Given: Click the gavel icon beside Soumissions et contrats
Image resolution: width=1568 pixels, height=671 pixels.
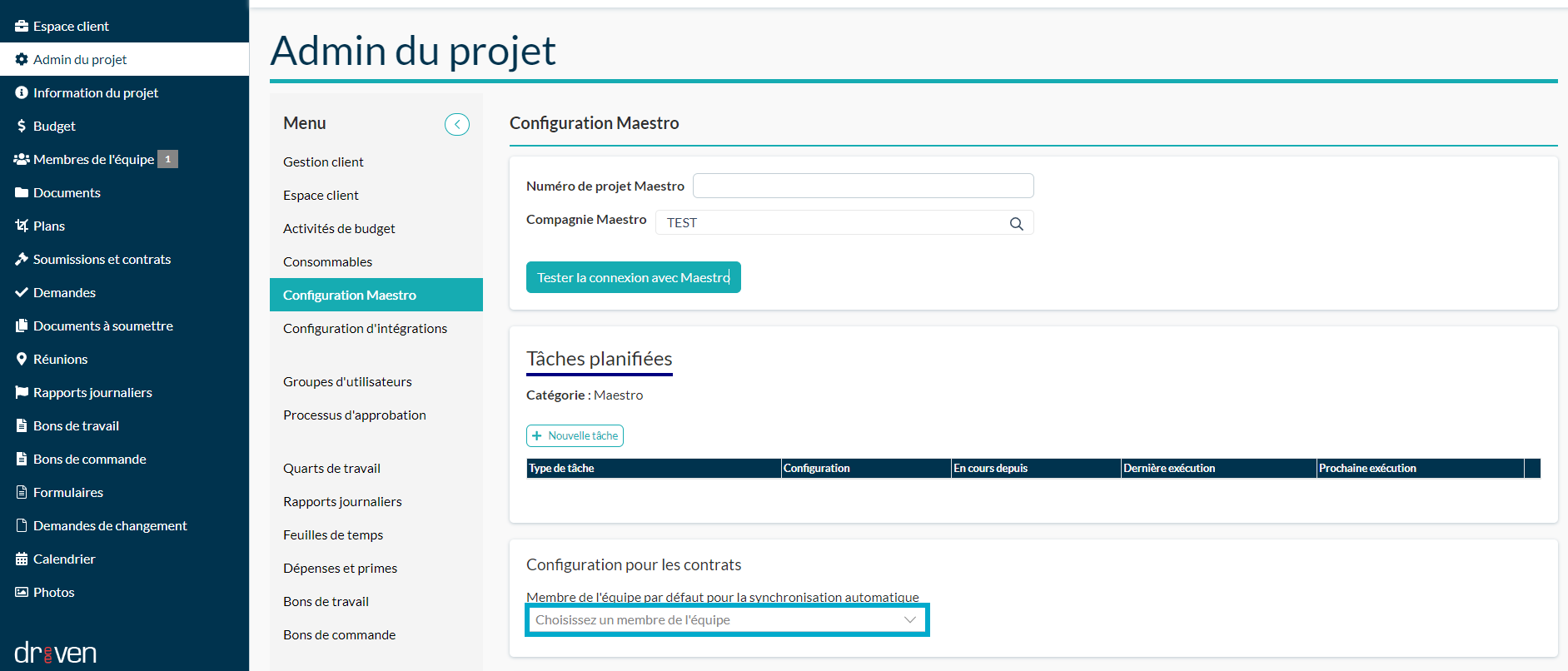Looking at the screenshot, I should tap(22, 259).
